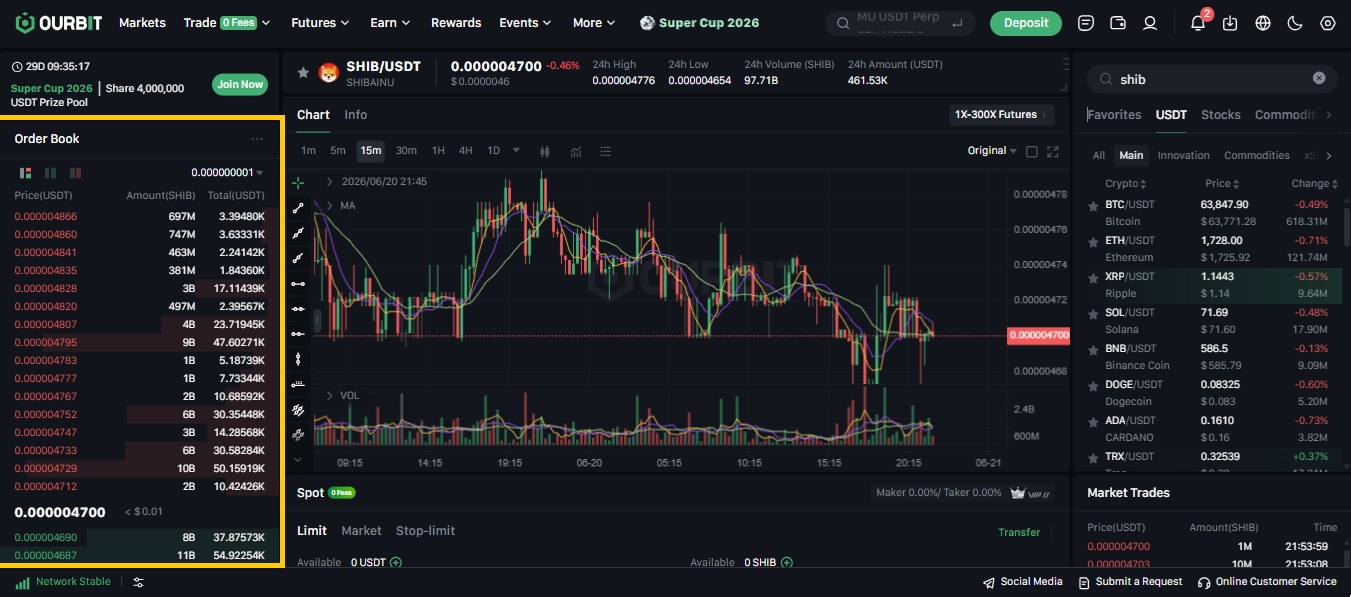The width and height of the screenshot is (1351, 597).
Task: Open the Earn dropdown menu
Action: (390, 22)
